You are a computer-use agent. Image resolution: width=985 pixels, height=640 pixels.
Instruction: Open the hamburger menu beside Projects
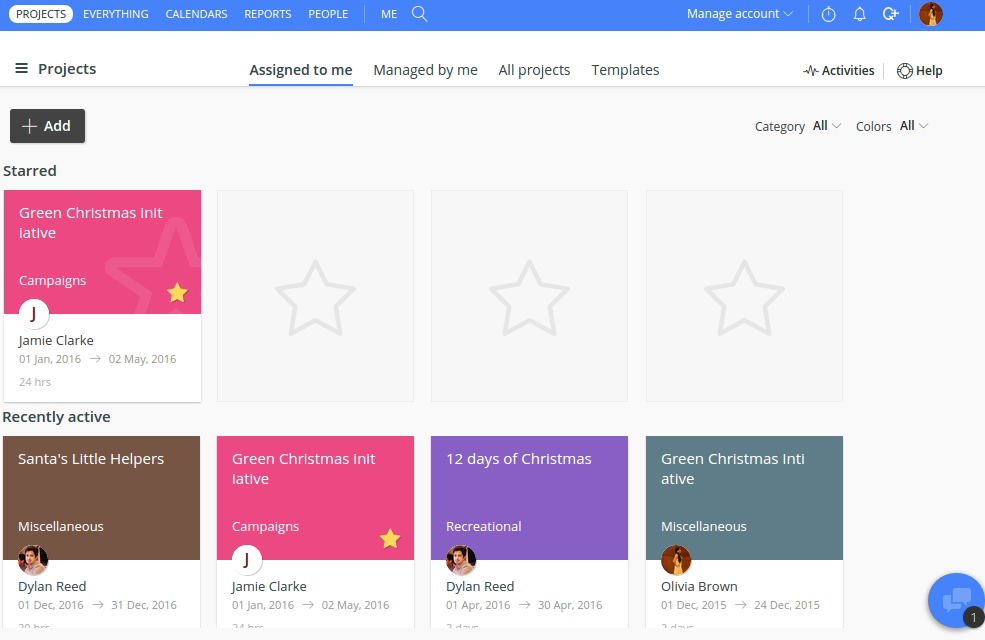pos(21,68)
